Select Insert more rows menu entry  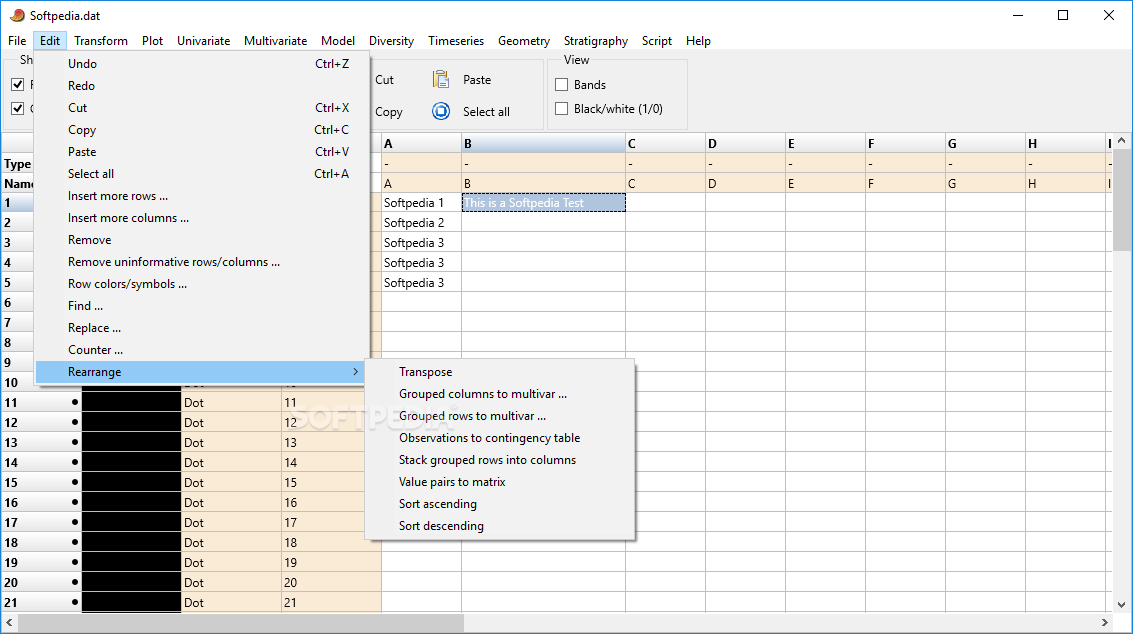tap(202, 196)
